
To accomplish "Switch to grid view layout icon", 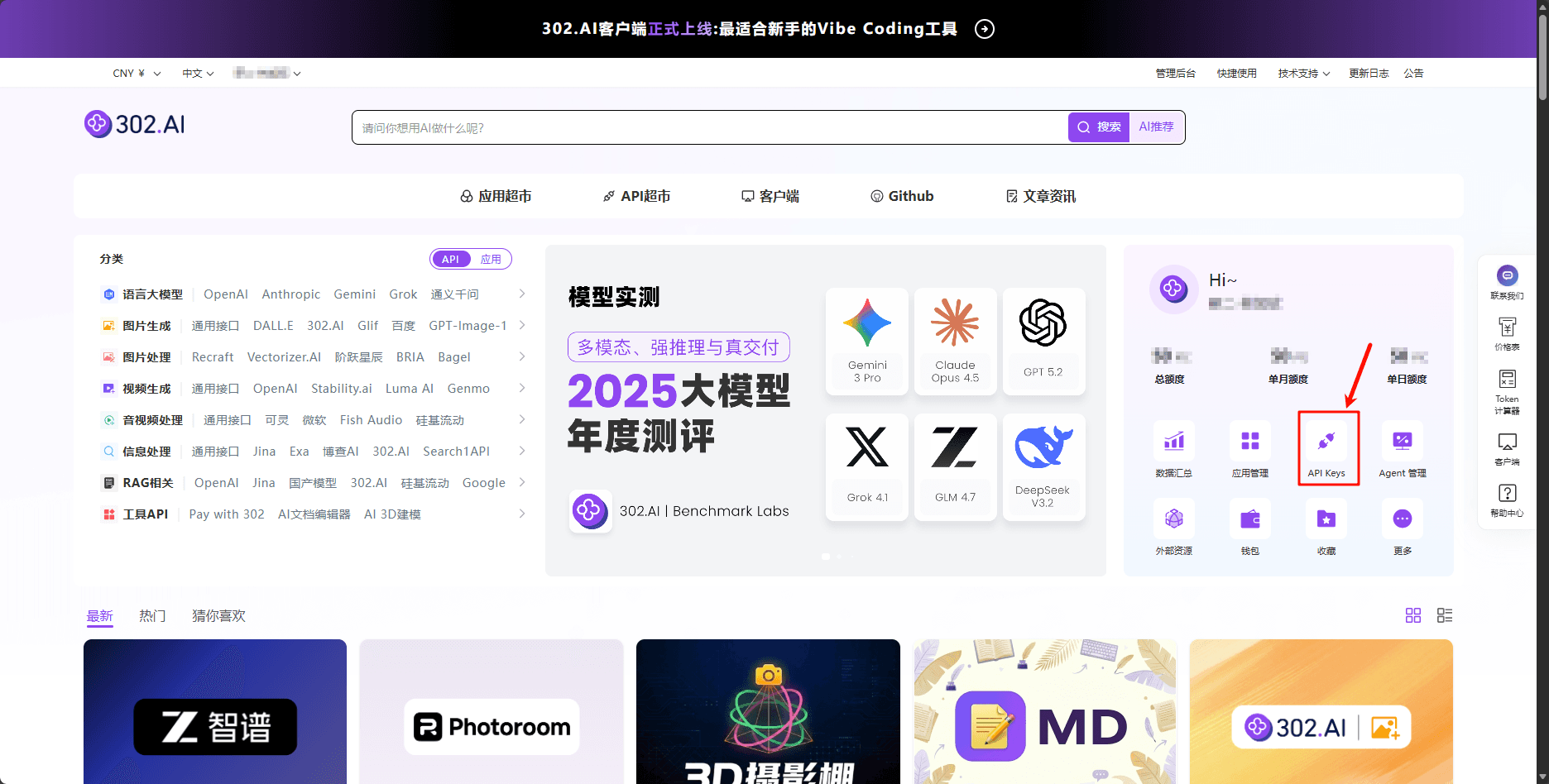I will (1413, 615).
